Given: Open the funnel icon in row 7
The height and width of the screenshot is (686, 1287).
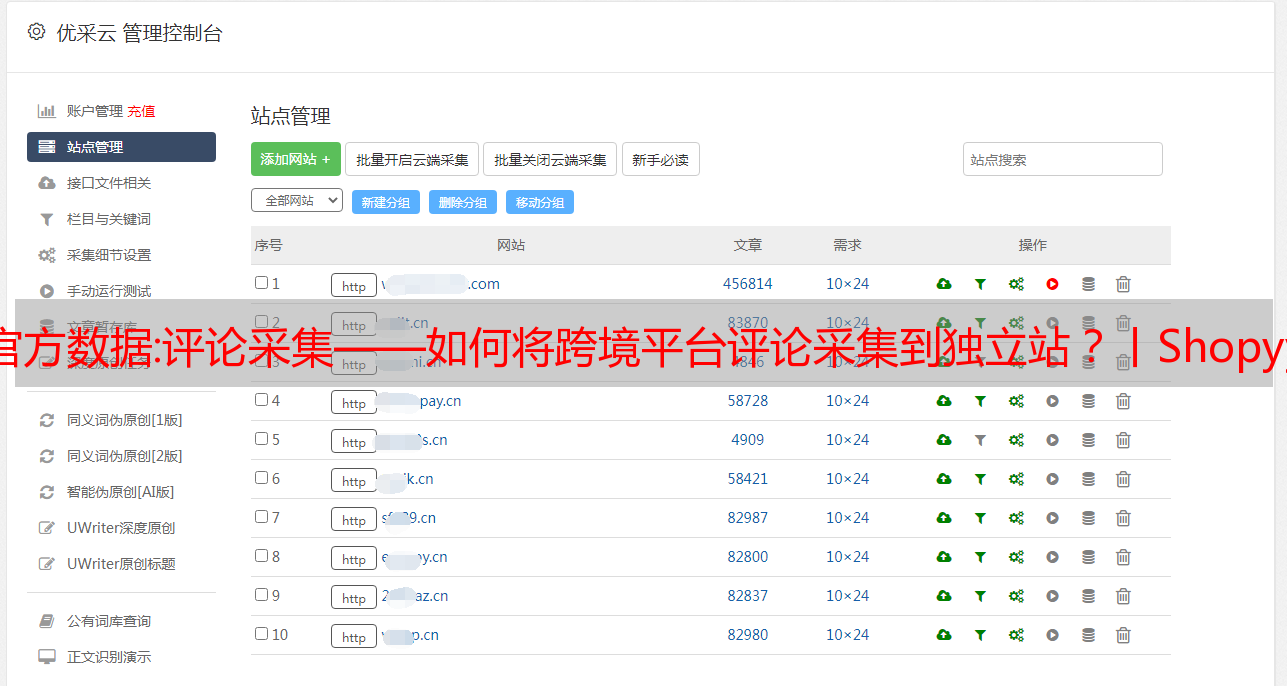Looking at the screenshot, I should 980,518.
